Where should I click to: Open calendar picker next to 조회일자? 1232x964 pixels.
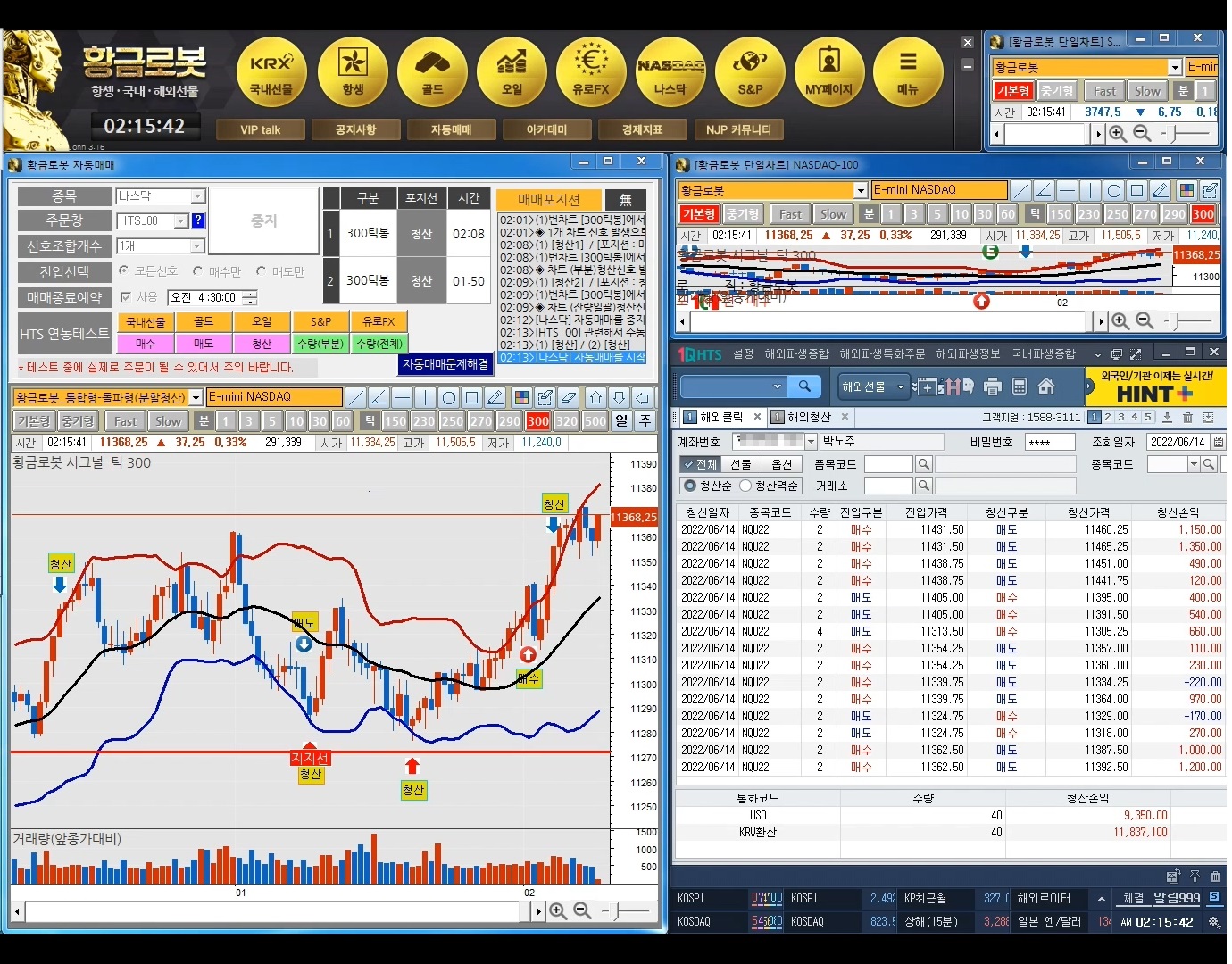[1219, 442]
